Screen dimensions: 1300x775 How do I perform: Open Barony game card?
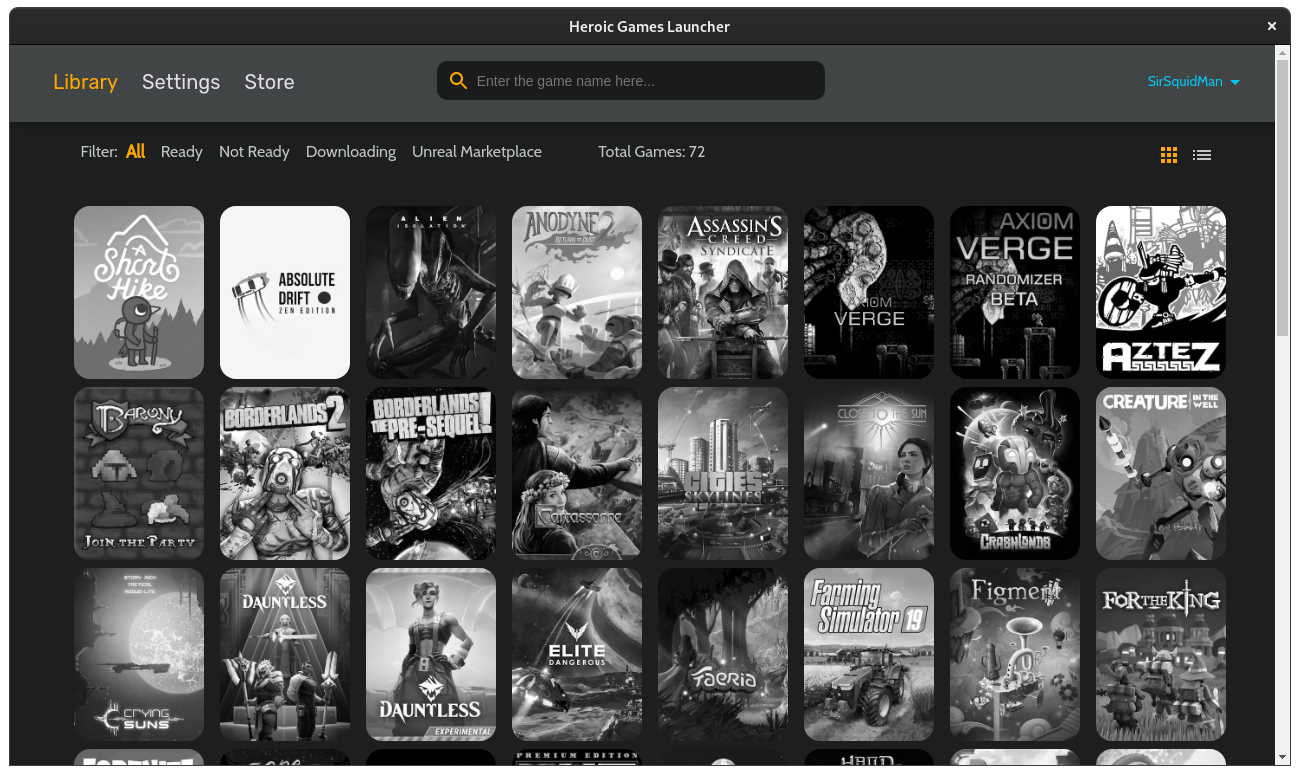139,473
